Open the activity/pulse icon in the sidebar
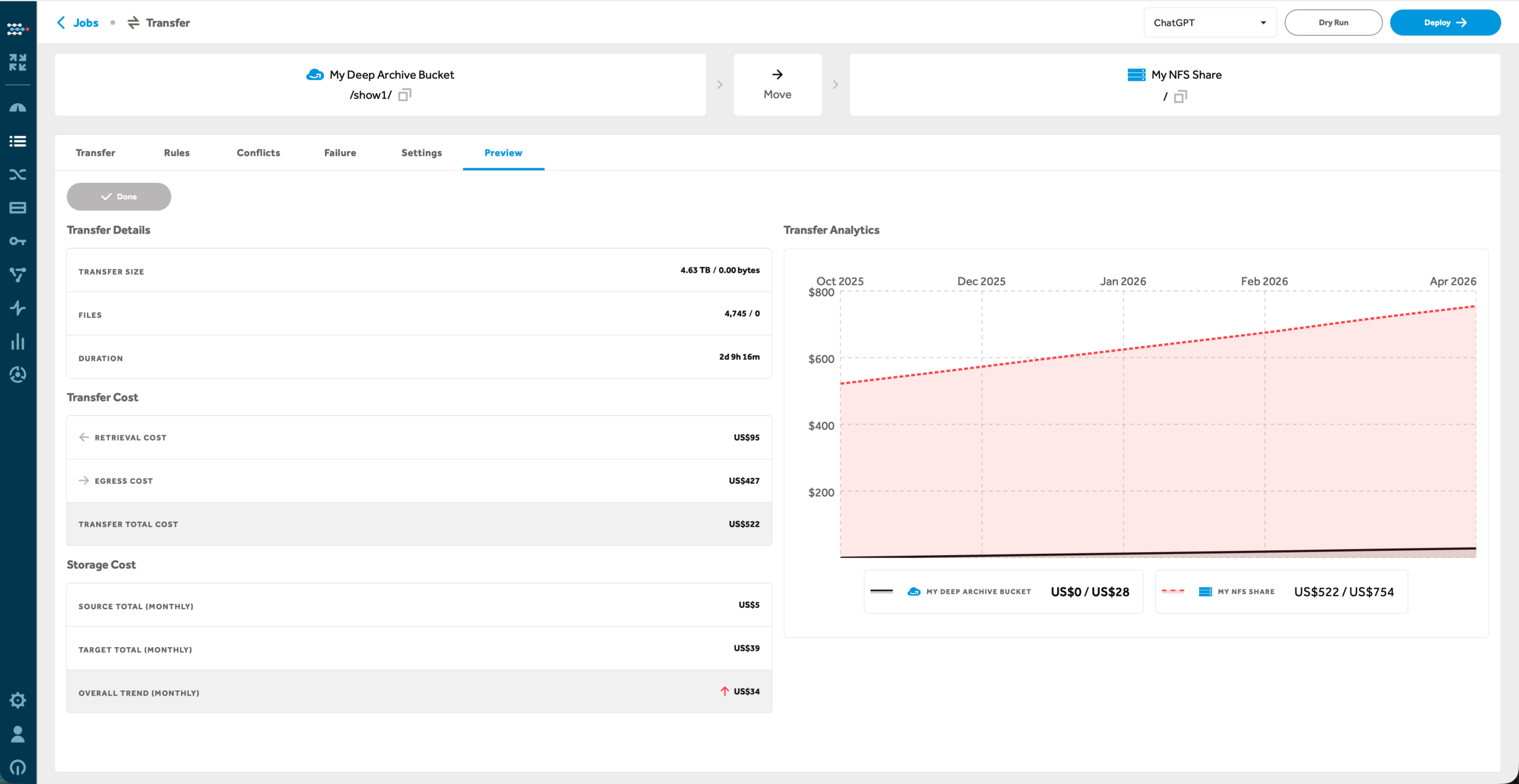Image resolution: width=1519 pixels, height=784 pixels. pyautogui.click(x=18, y=308)
